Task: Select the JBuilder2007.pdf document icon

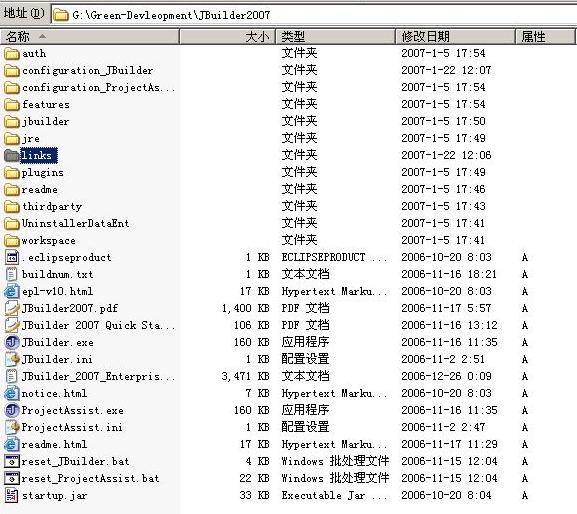Action: (x=12, y=309)
